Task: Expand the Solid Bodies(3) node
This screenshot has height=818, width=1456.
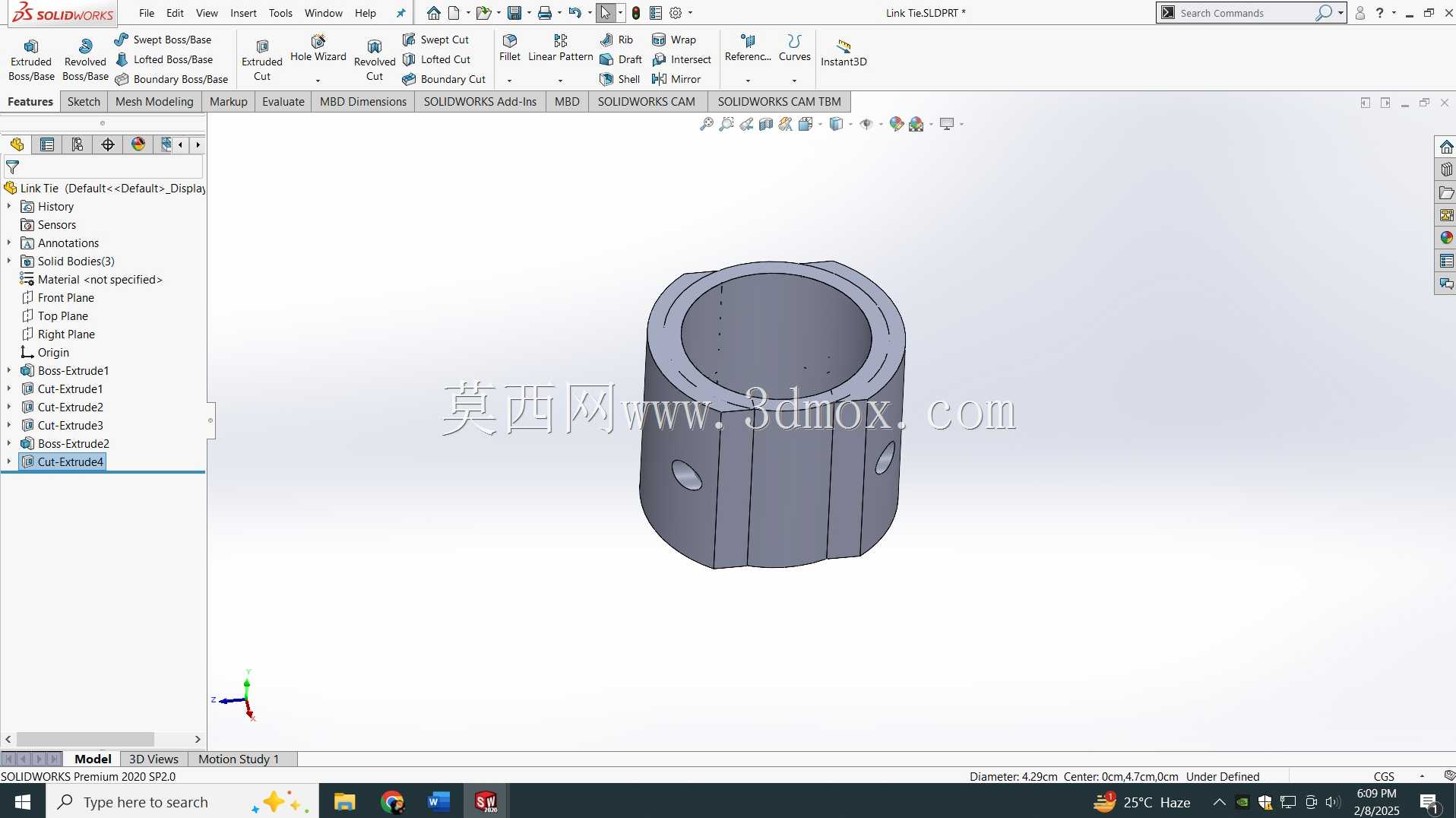Action: click(9, 262)
